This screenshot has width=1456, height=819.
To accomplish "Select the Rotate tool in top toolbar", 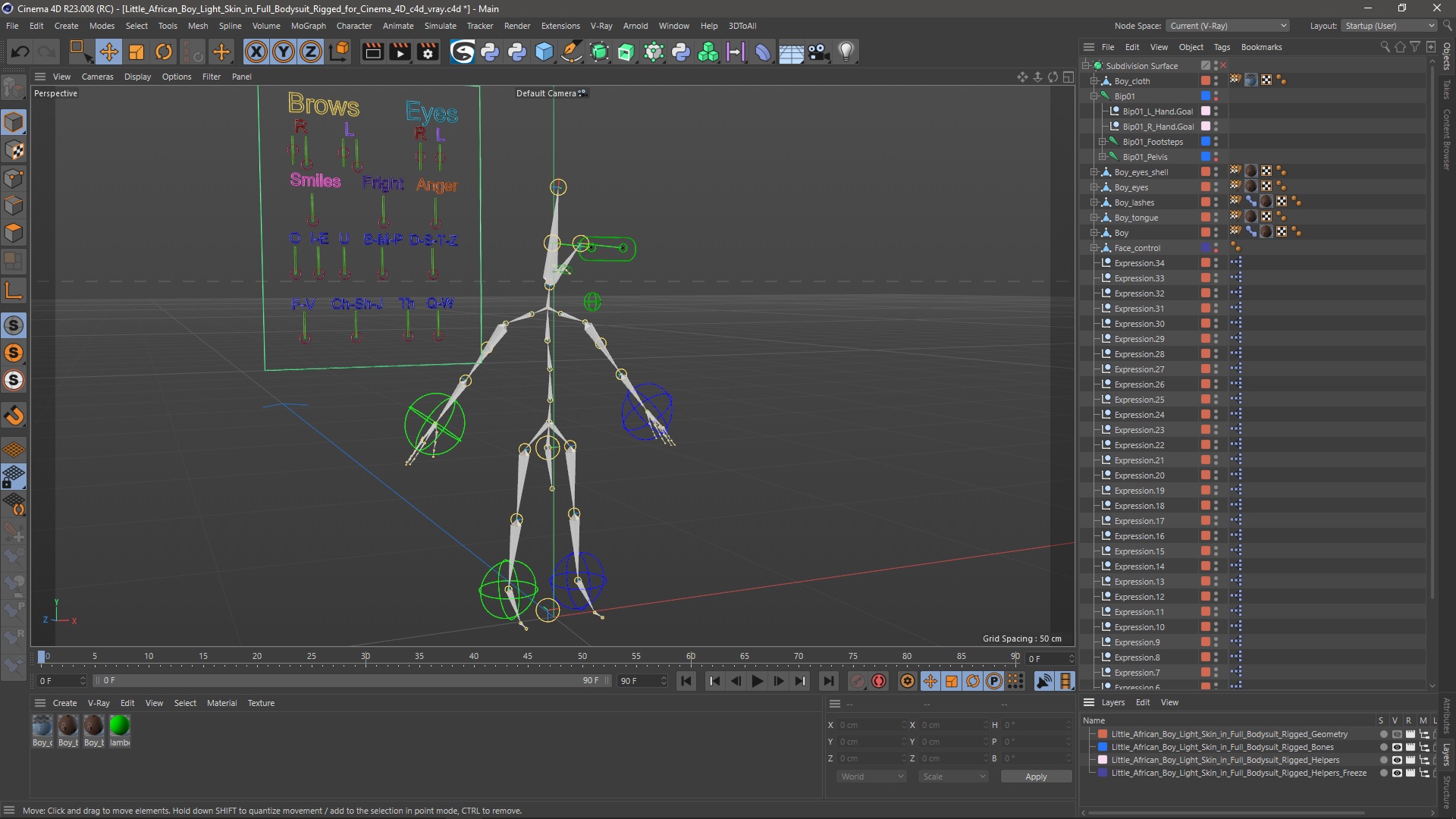I will (x=164, y=52).
